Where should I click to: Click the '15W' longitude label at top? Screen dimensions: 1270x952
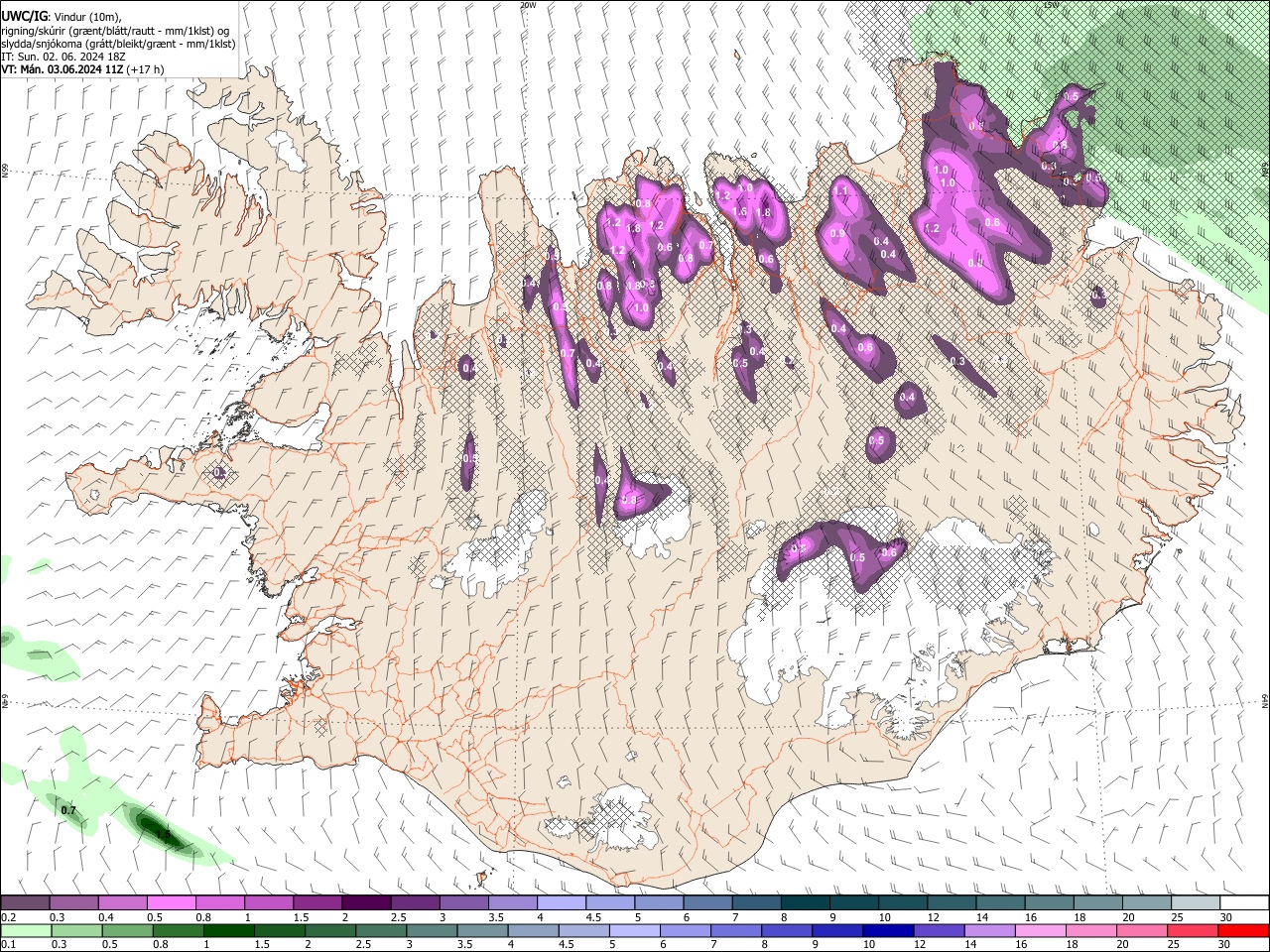[x=1051, y=5]
